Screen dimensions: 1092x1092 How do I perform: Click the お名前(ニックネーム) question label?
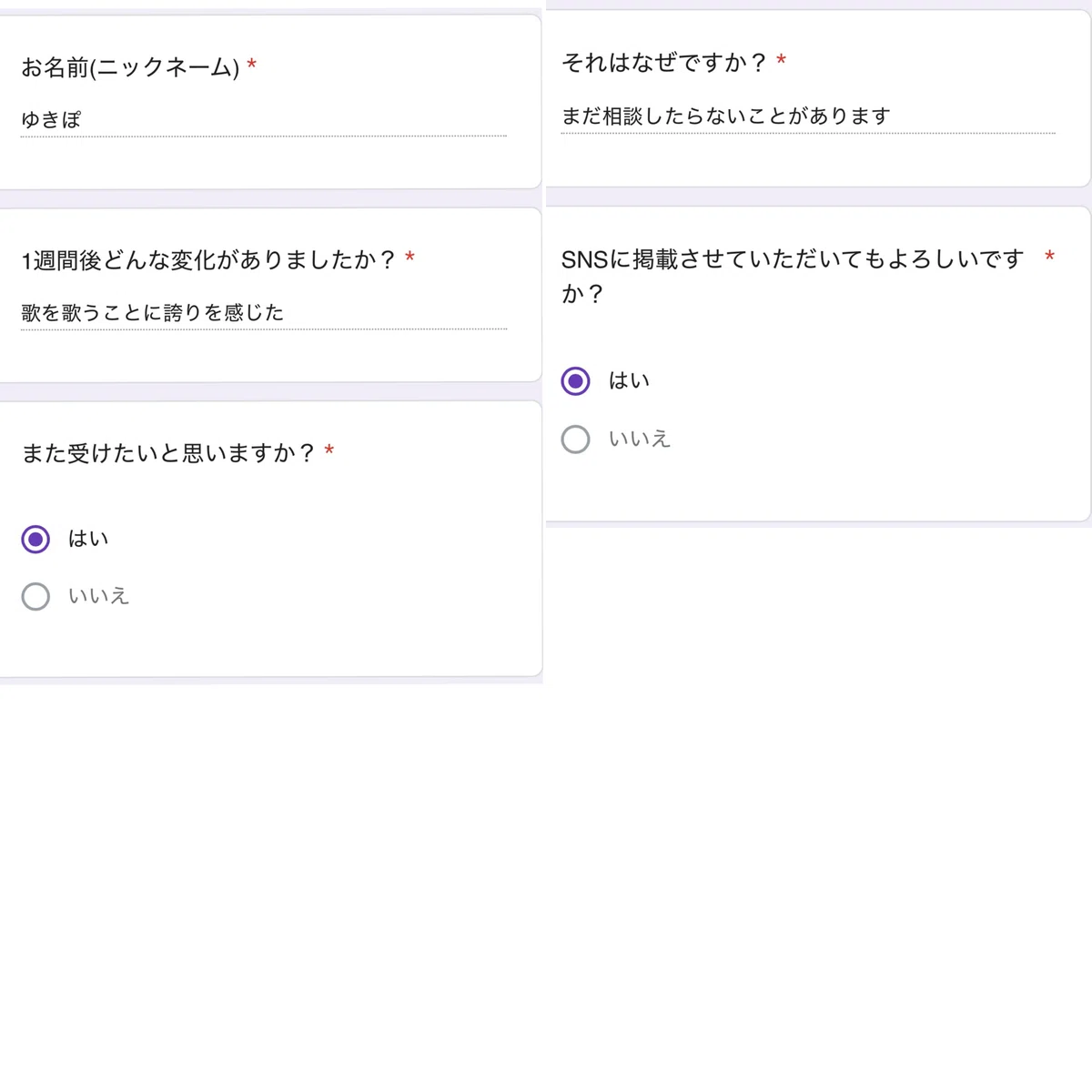(x=130, y=67)
